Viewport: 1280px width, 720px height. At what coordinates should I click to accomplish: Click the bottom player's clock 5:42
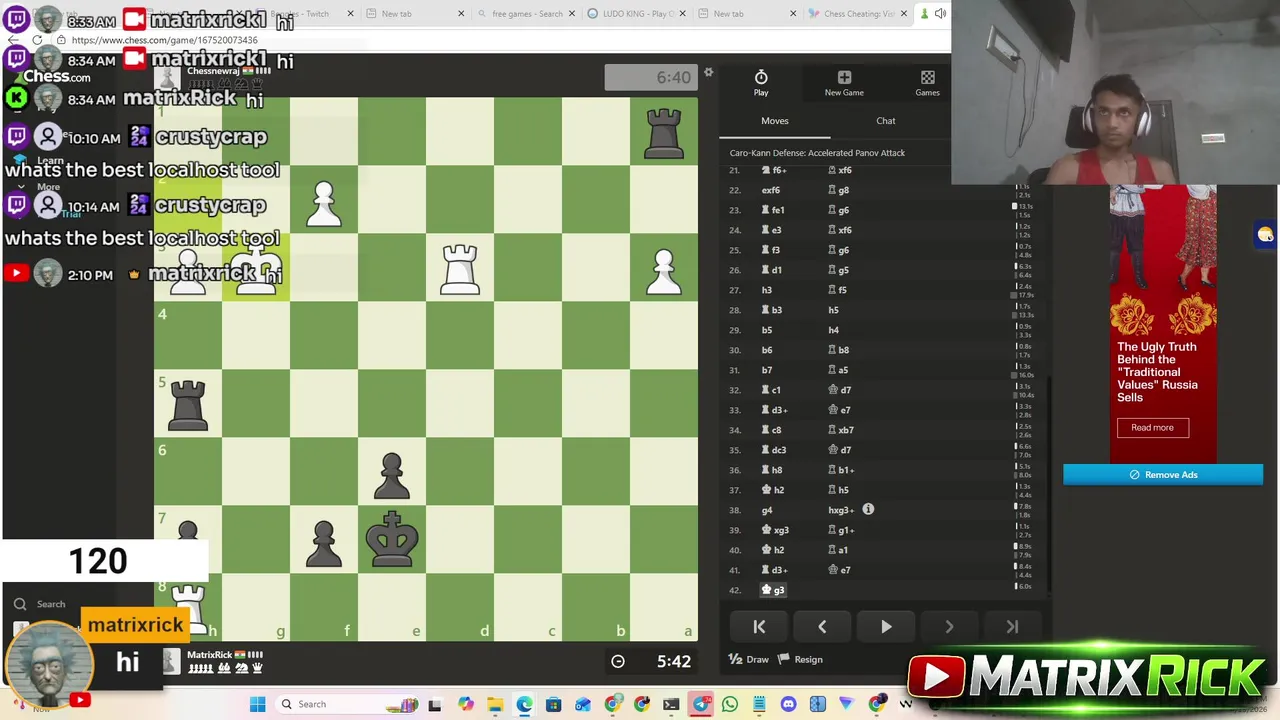[x=650, y=661]
